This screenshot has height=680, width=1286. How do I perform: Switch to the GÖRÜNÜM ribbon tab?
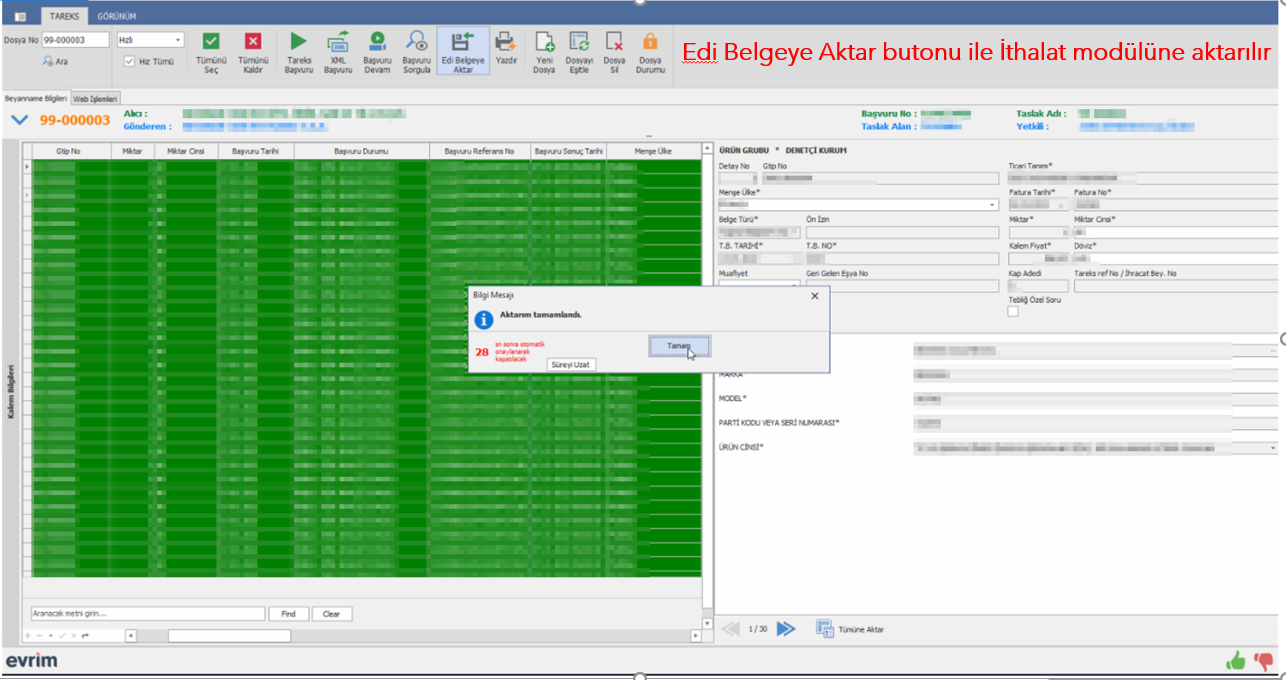tap(117, 17)
